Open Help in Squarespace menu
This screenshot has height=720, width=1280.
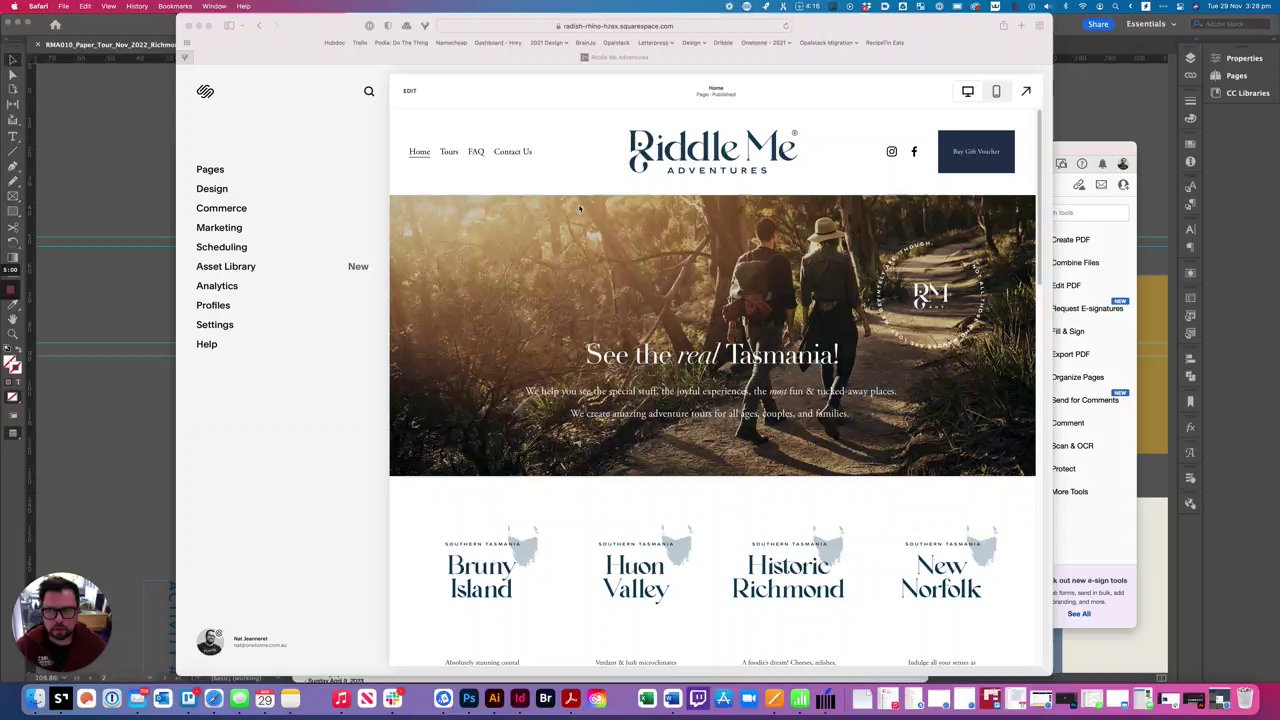[206, 344]
